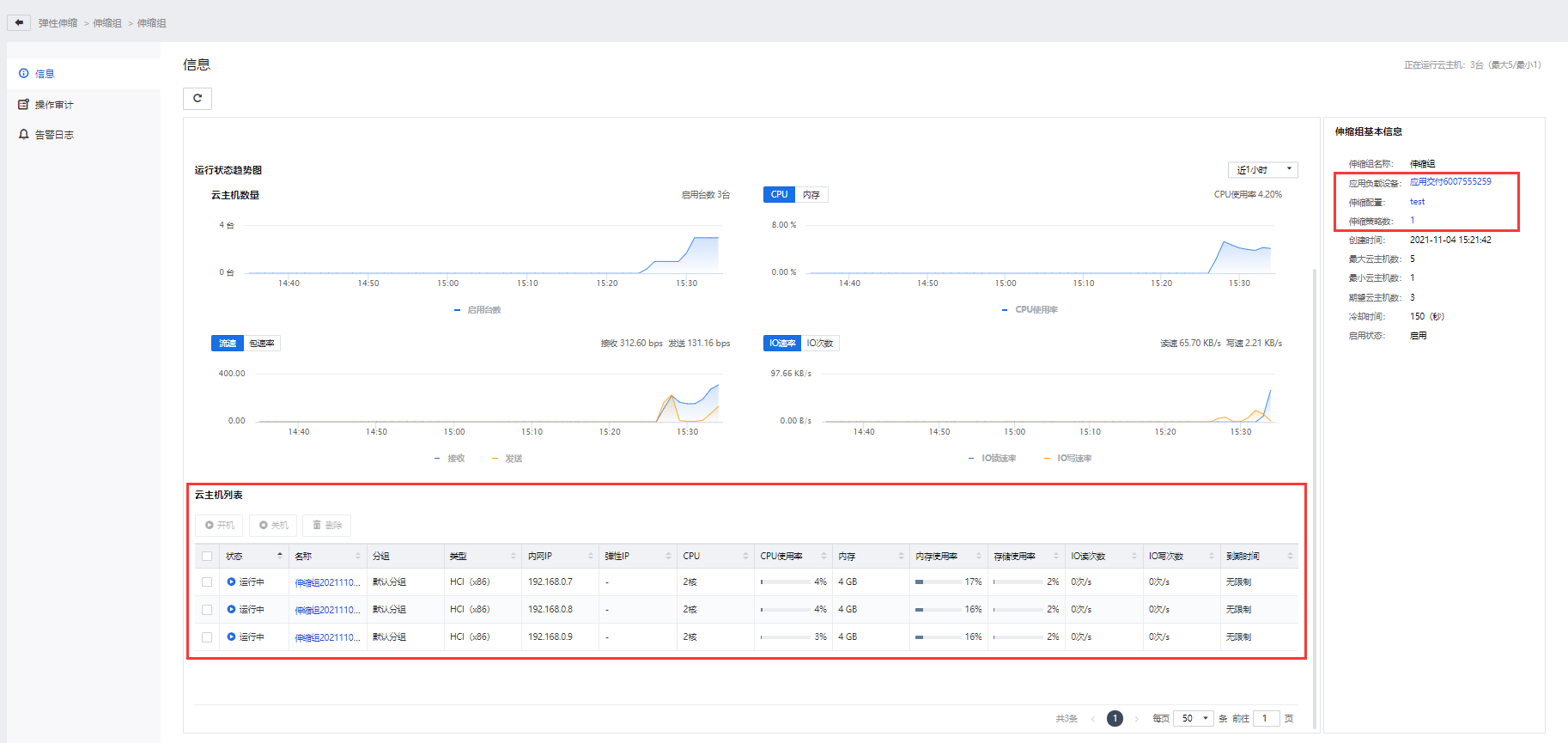Sort by 状态 column arrow

tap(280, 556)
